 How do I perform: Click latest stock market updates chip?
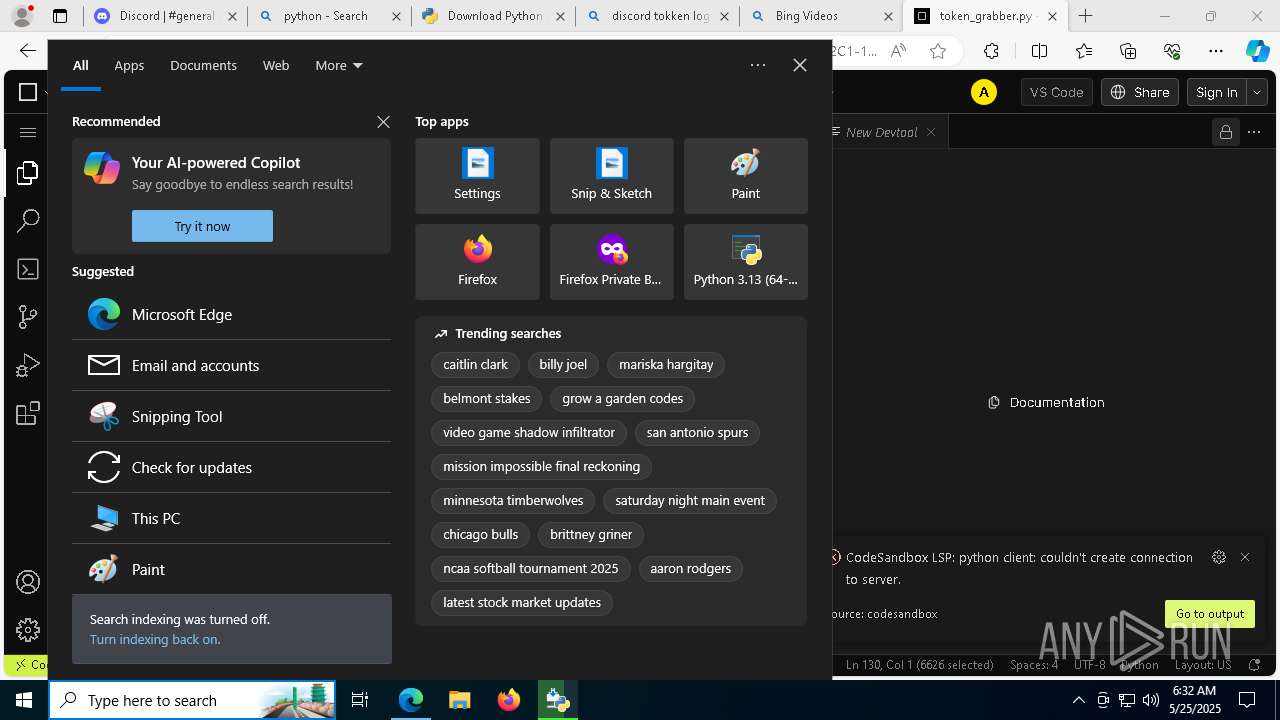pyautogui.click(x=522, y=603)
